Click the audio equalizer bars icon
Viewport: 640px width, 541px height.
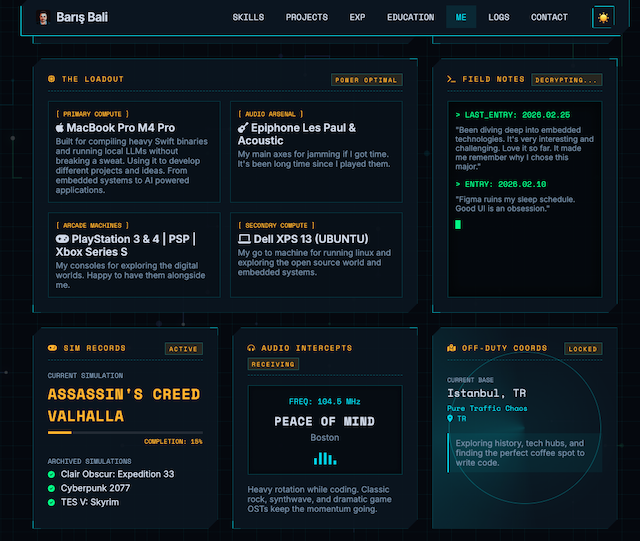coord(325,458)
